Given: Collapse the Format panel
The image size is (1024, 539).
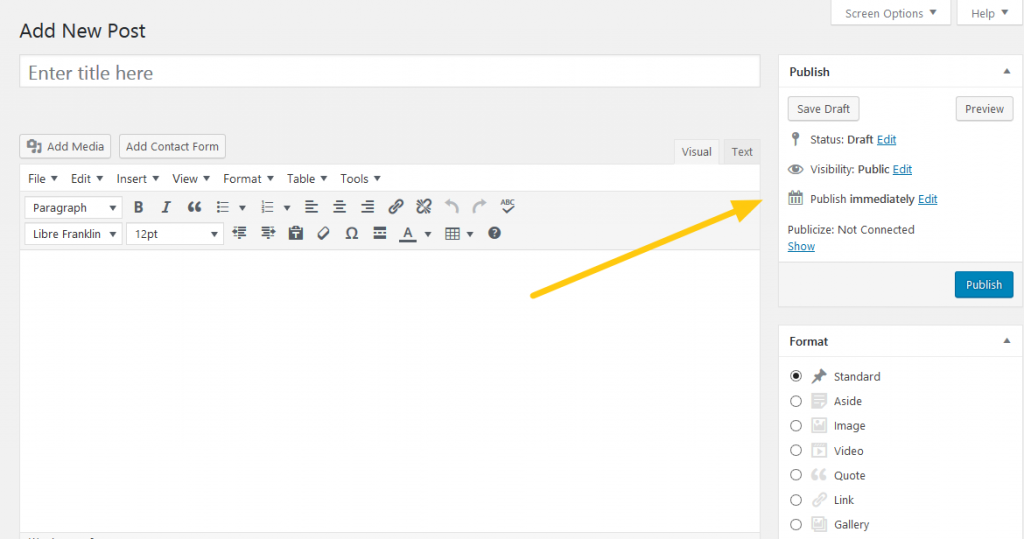Looking at the screenshot, I should (1006, 341).
